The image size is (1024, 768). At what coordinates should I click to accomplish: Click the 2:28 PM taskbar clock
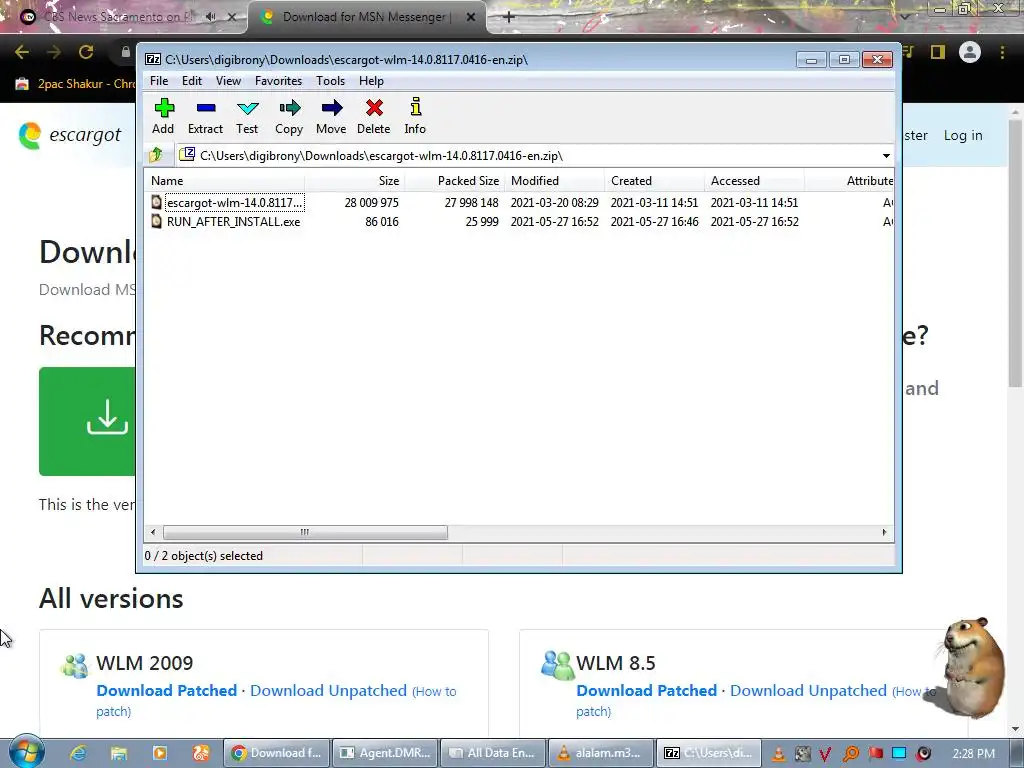click(974, 754)
